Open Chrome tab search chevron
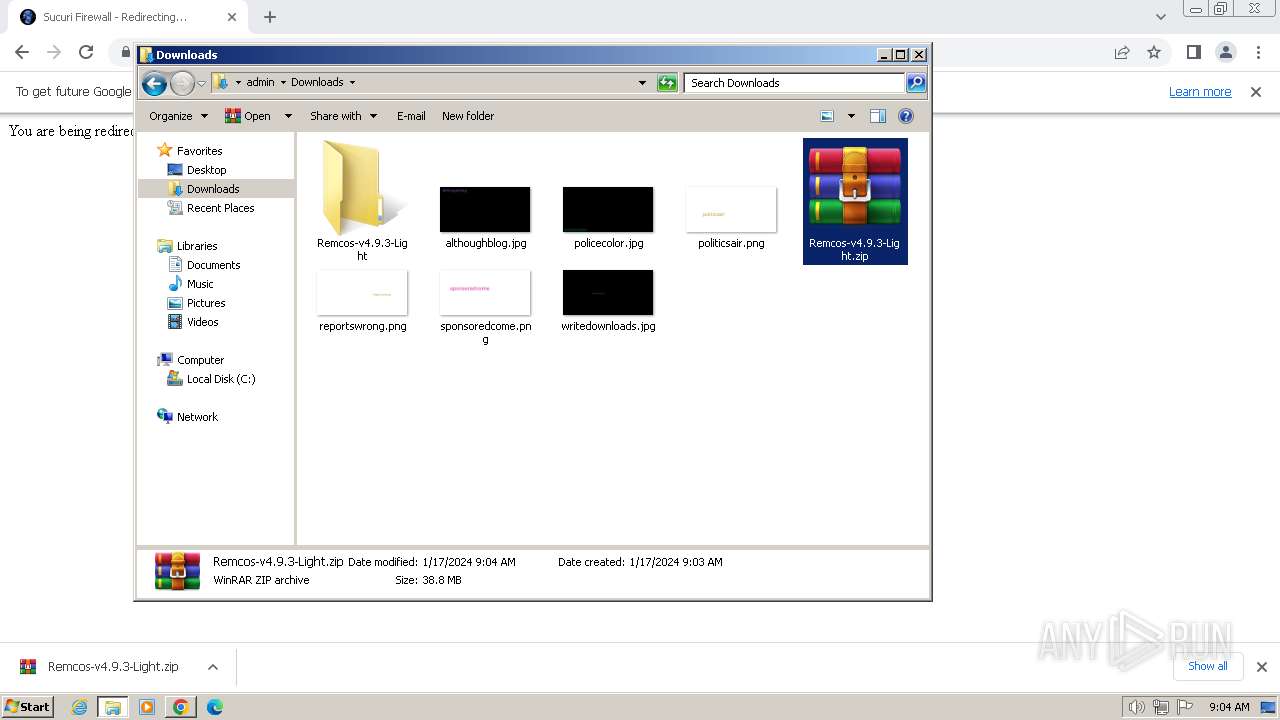The height and width of the screenshot is (720, 1280). pyautogui.click(x=1160, y=17)
